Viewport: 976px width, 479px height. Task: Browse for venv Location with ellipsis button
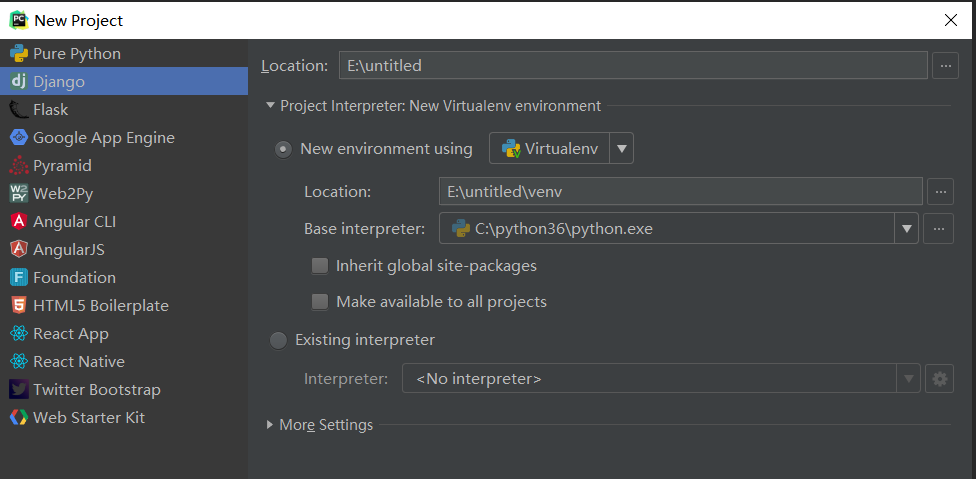(x=941, y=191)
